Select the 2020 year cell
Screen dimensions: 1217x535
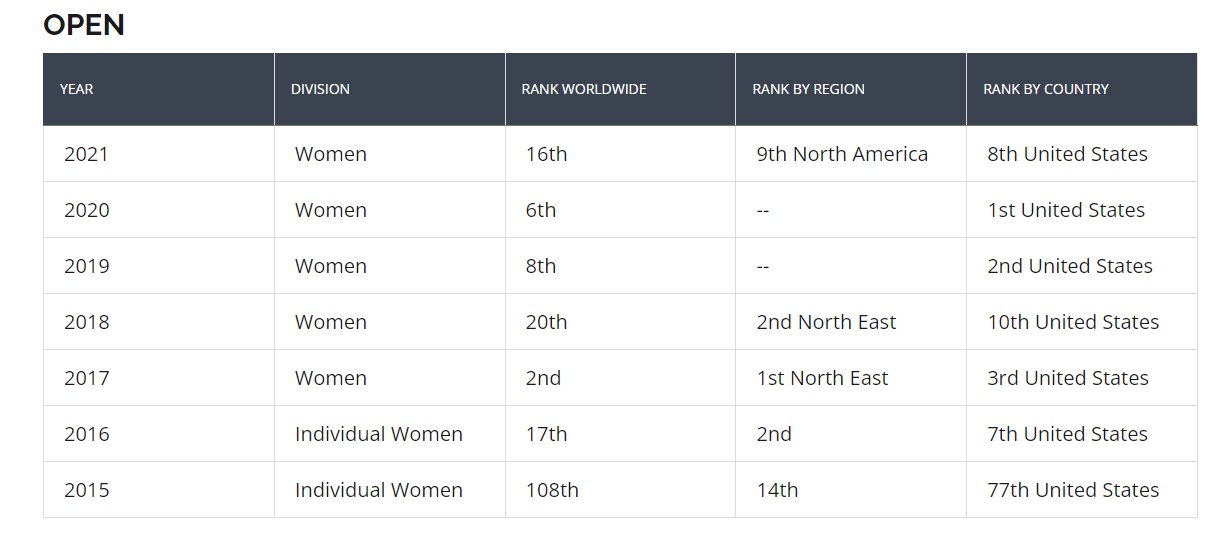[x=86, y=210]
